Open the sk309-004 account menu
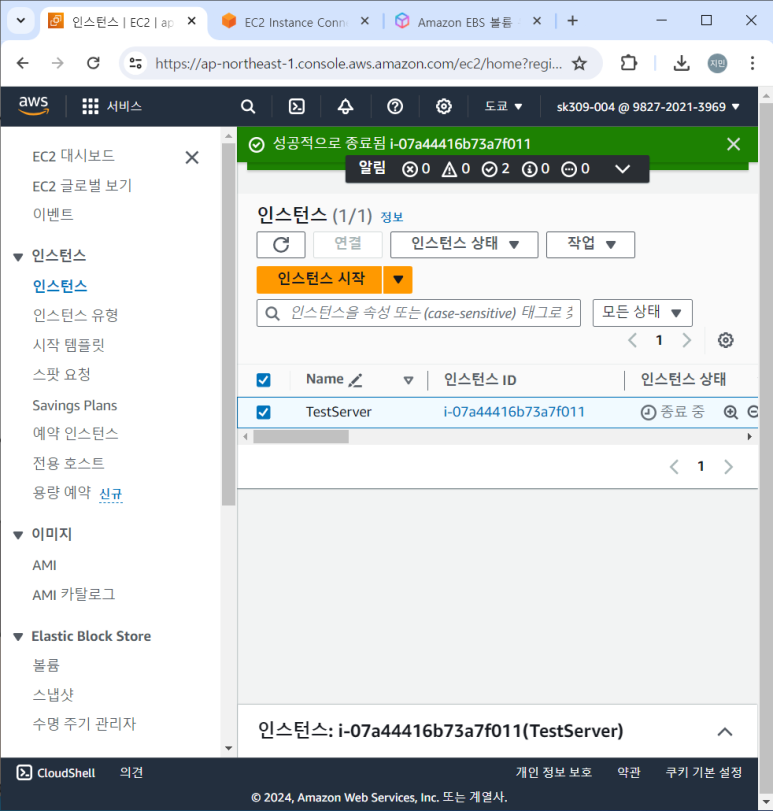773x811 pixels. click(648, 107)
